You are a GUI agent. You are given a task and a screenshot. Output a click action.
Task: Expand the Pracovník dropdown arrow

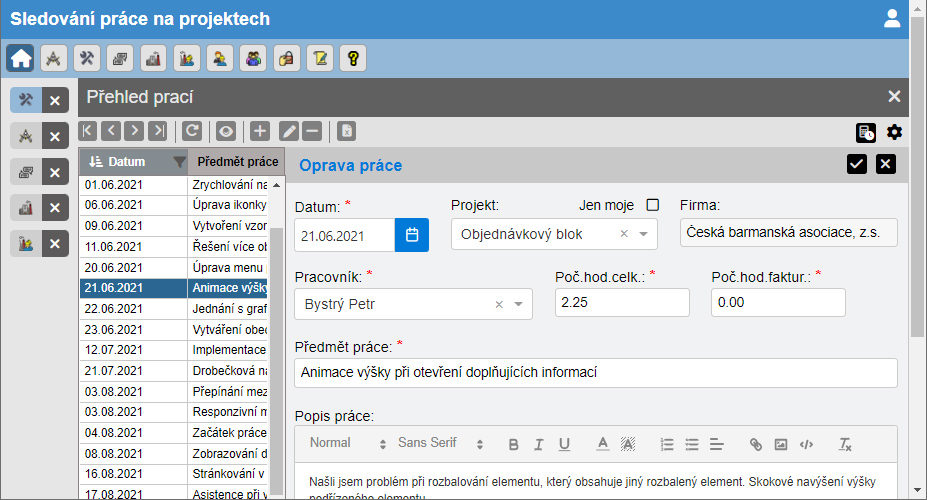pyautogui.click(x=518, y=304)
